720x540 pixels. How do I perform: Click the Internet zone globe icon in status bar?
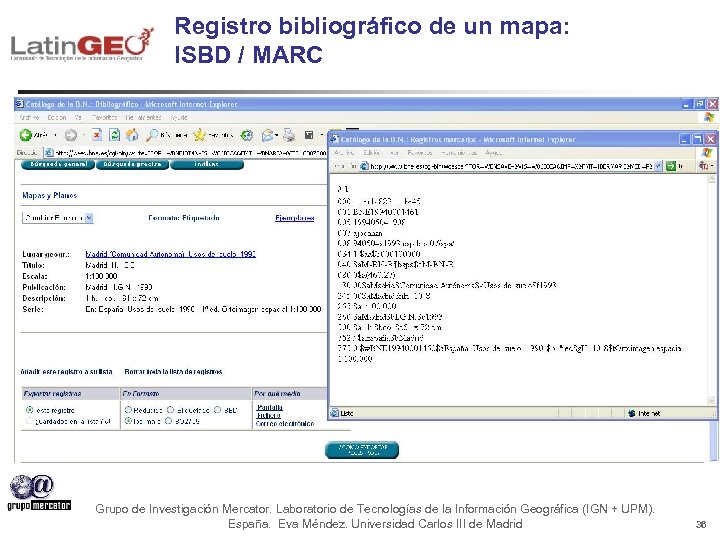(632, 413)
